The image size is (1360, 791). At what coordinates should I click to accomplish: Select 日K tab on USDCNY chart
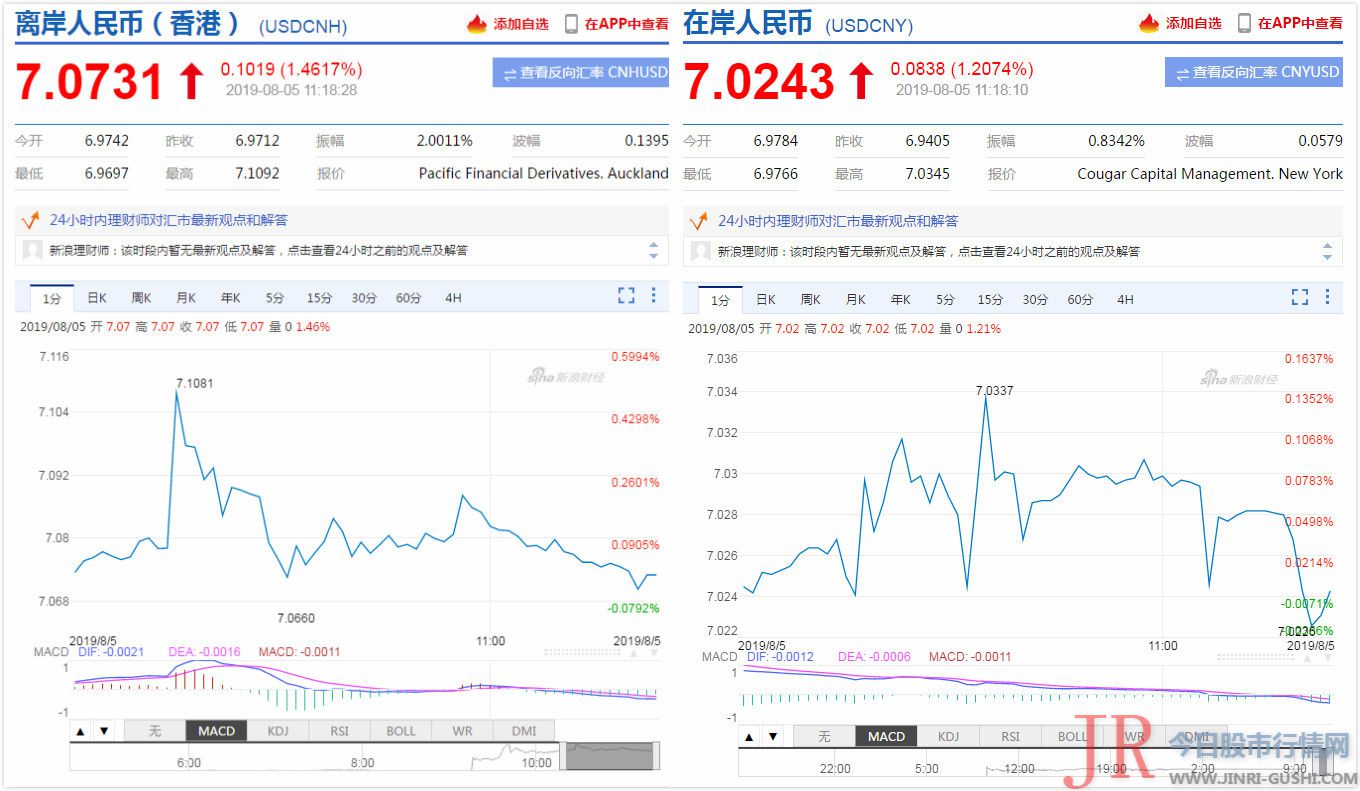(766, 300)
